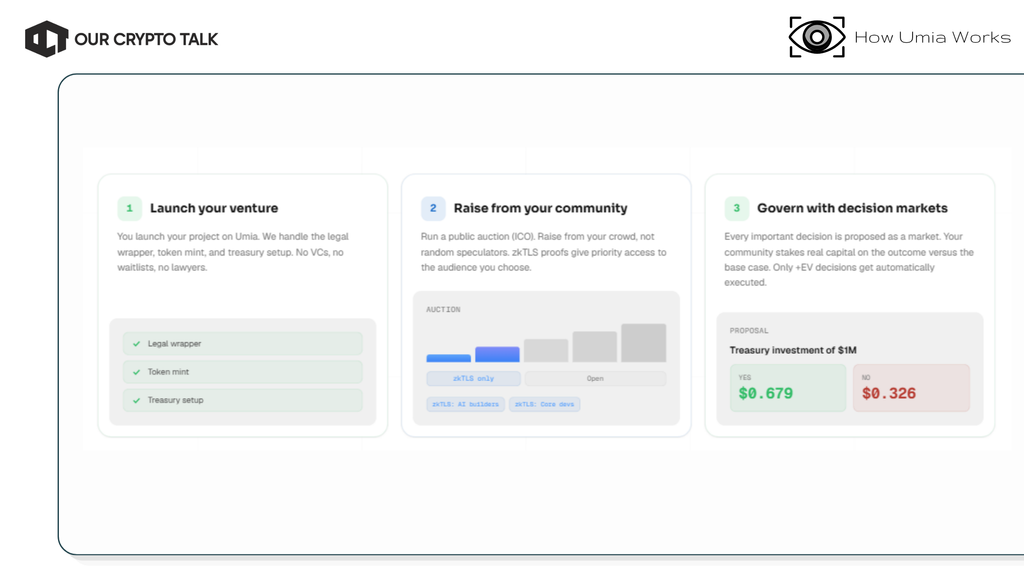The width and height of the screenshot is (1024, 576).
Task: Click the second blue auction bar
Action: (x=498, y=354)
